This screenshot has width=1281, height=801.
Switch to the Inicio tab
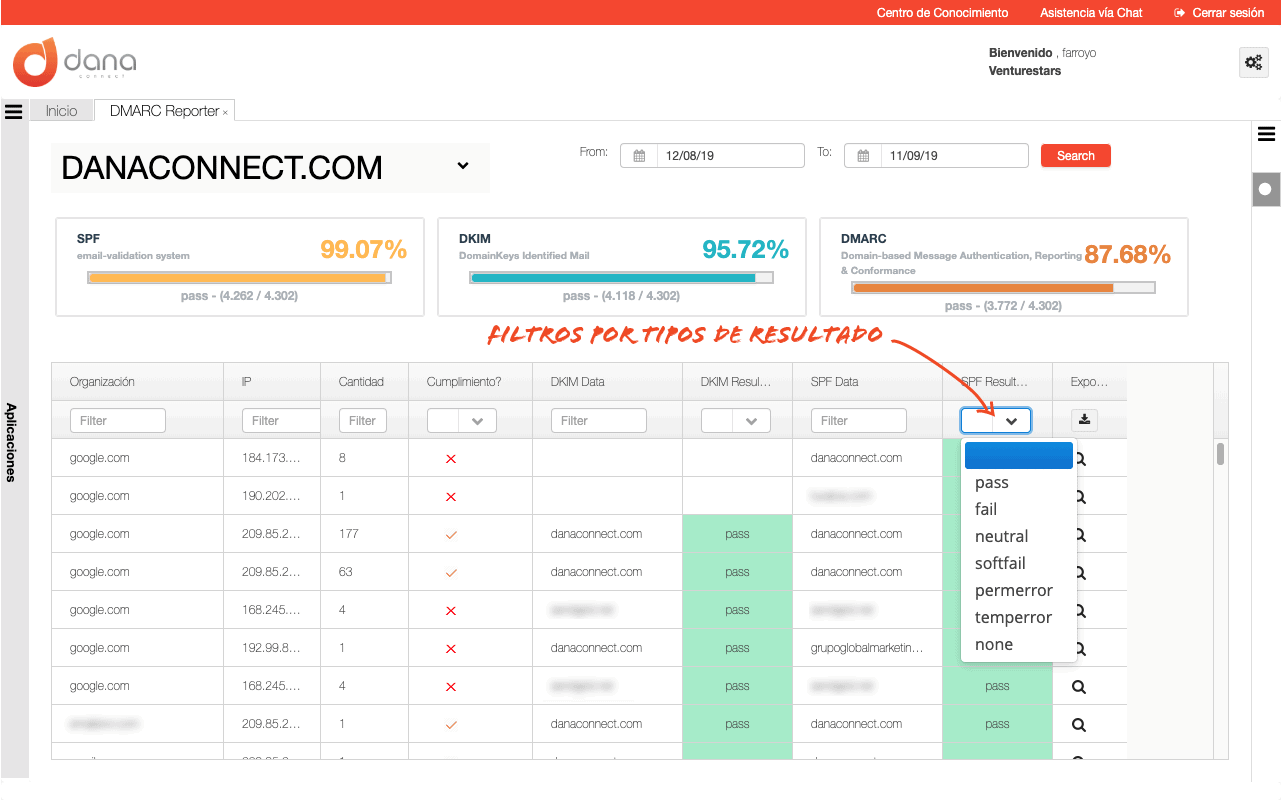point(61,111)
